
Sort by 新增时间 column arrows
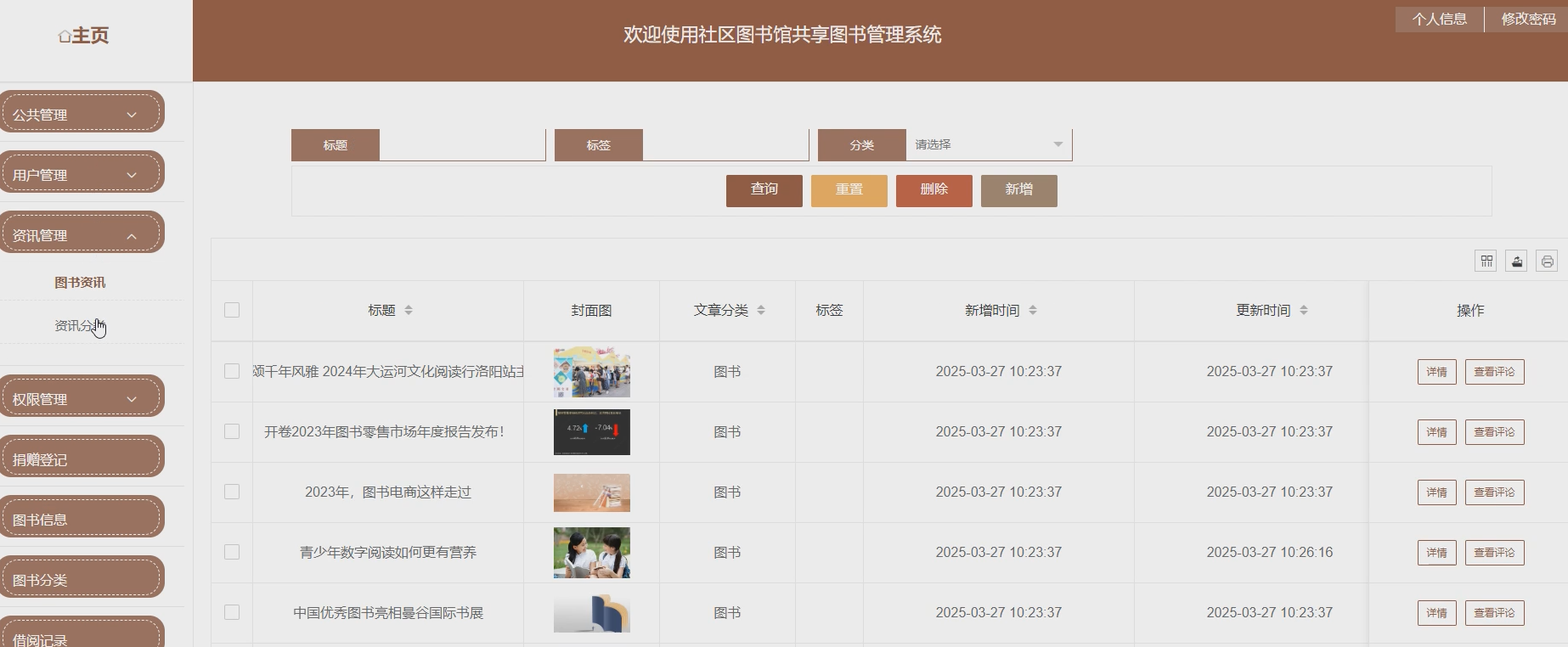pos(1033,311)
